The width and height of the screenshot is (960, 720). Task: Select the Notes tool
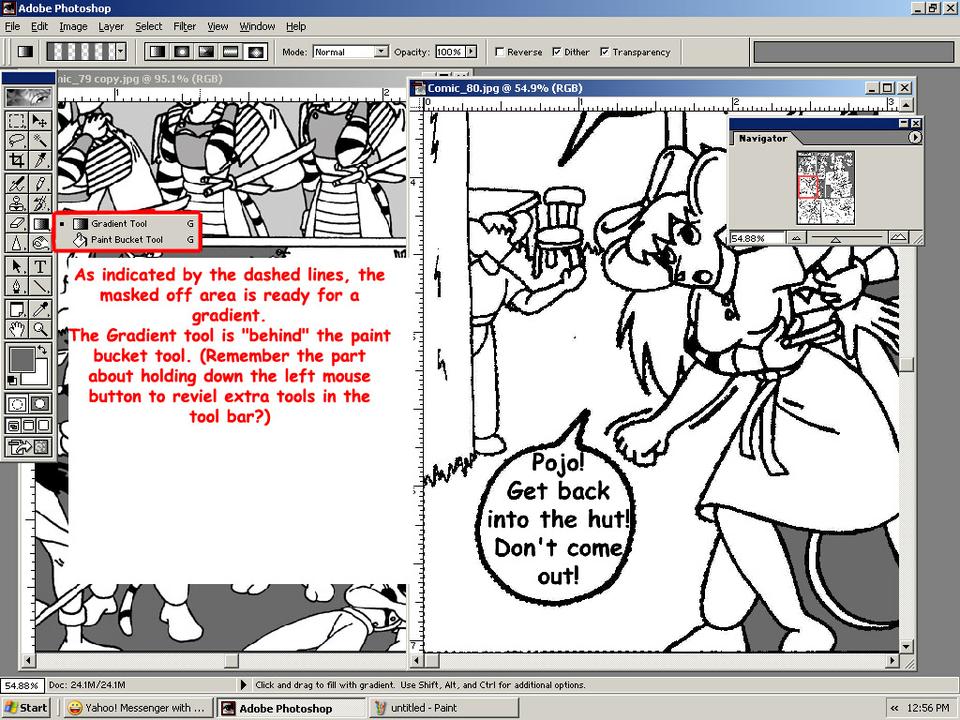[17, 309]
